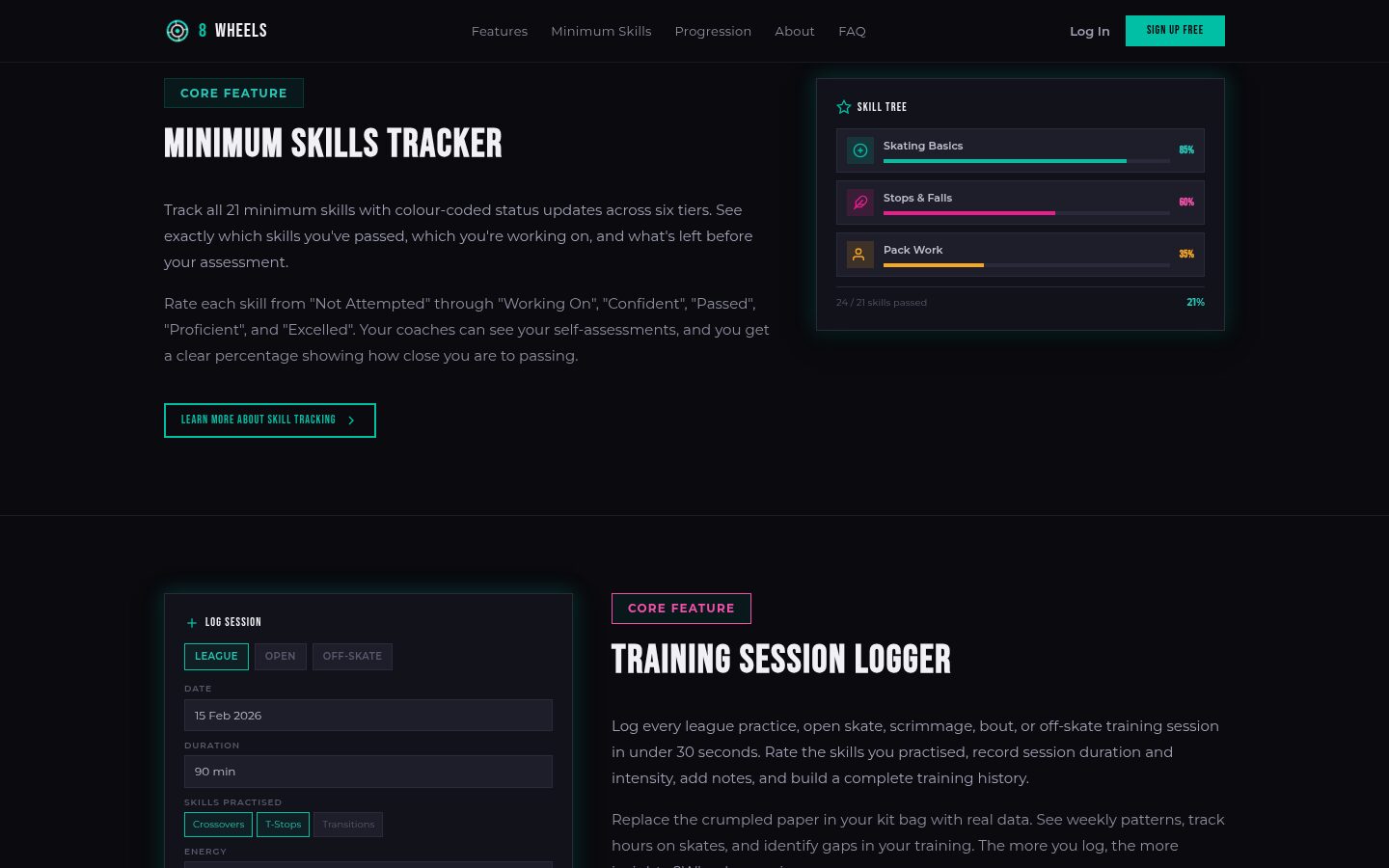Click the Pack Work progress bar
This screenshot has height=868, width=1389.
pyautogui.click(x=1026, y=265)
